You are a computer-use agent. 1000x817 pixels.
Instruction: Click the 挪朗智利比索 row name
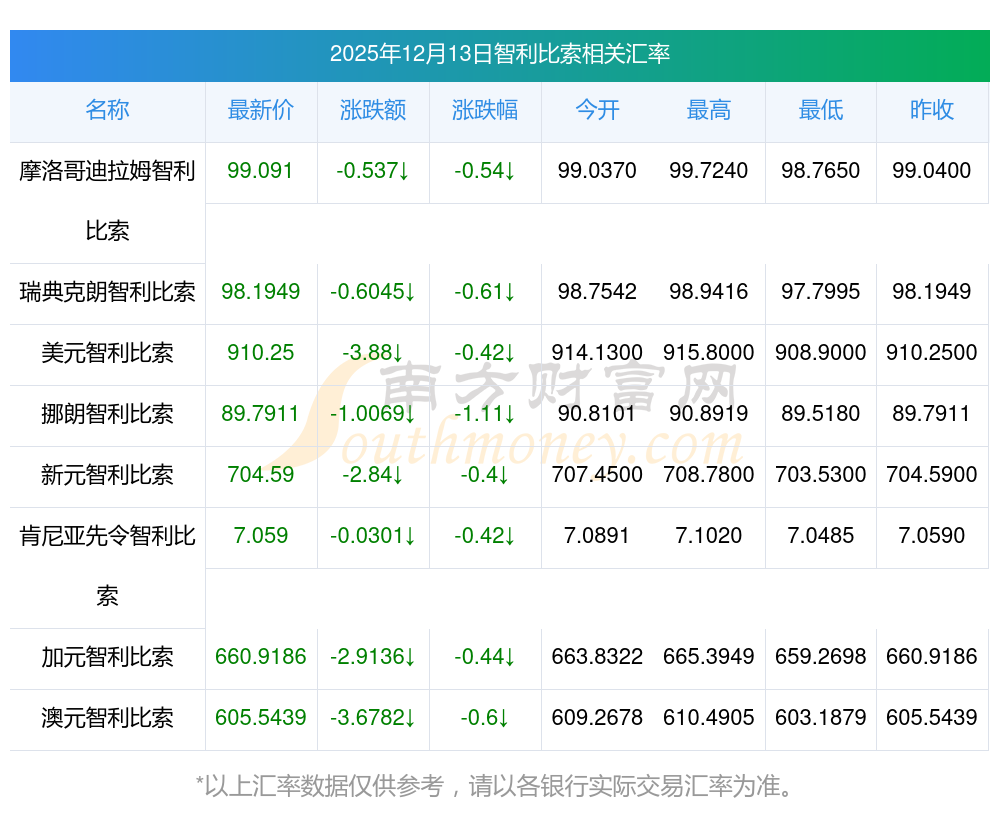click(107, 414)
